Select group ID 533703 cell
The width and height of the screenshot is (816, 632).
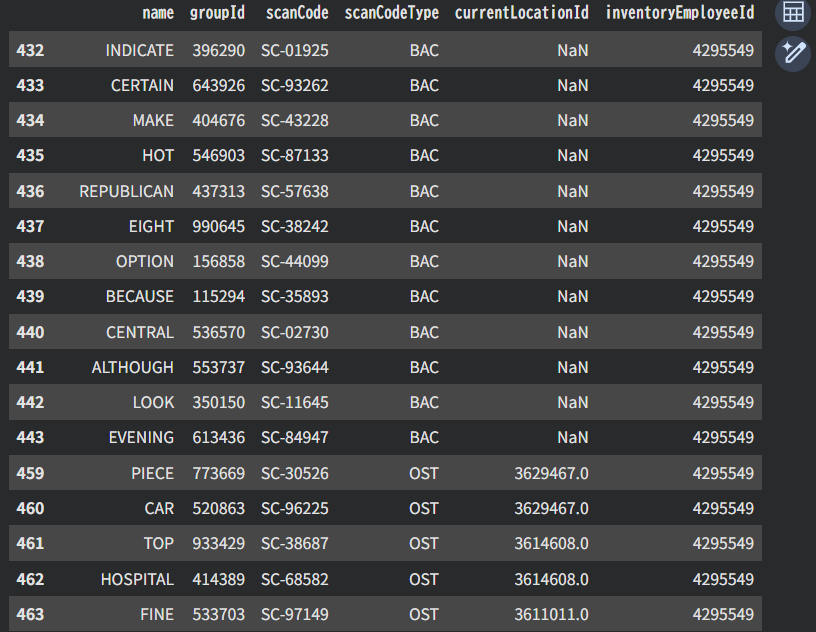[218, 614]
